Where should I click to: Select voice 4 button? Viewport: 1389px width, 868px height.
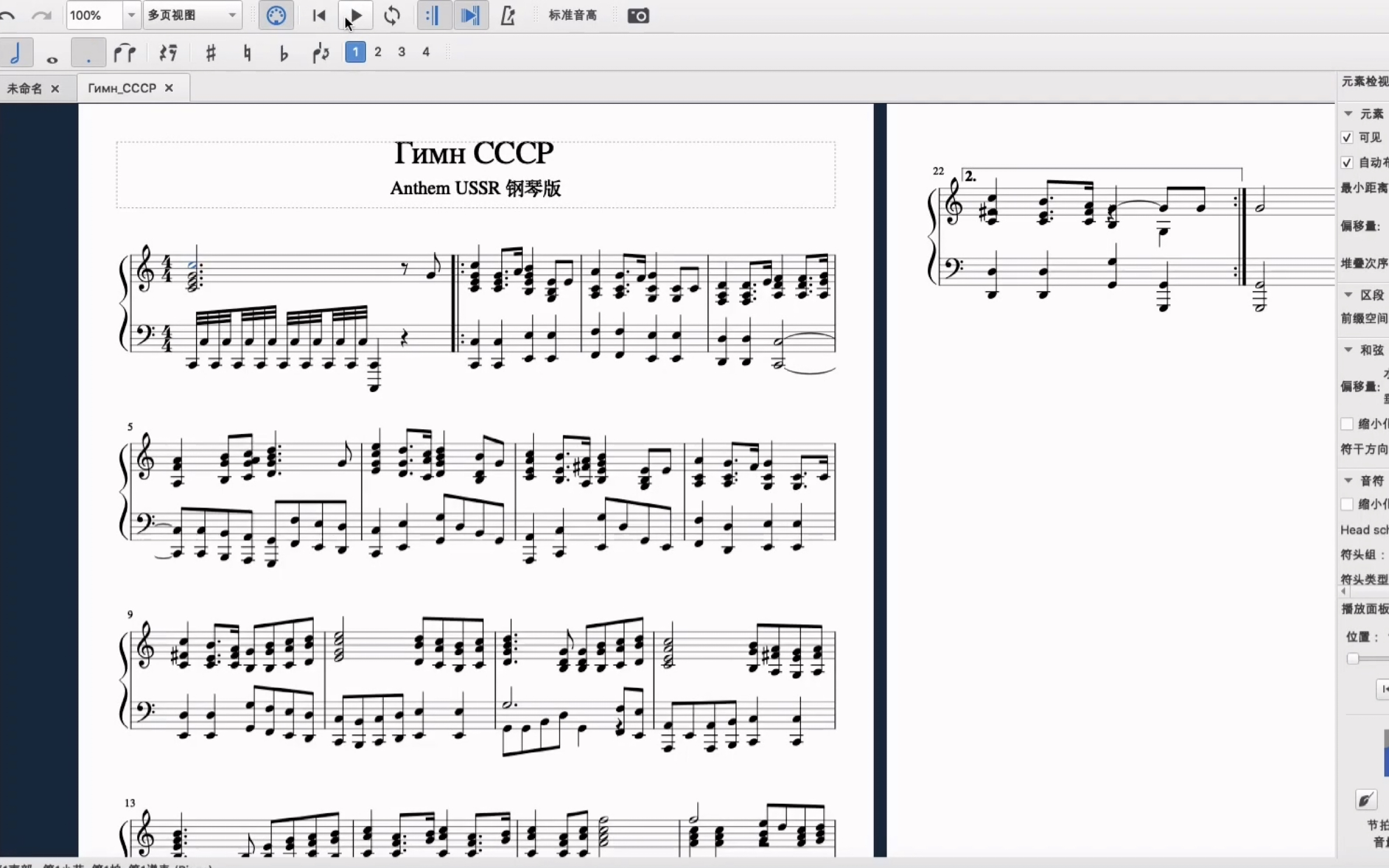point(426,52)
